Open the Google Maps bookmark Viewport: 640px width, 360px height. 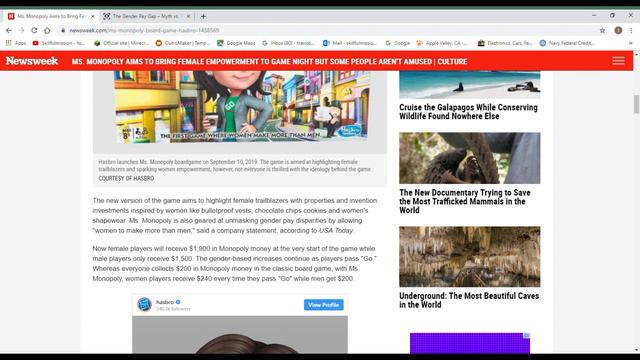pyautogui.click(x=236, y=43)
